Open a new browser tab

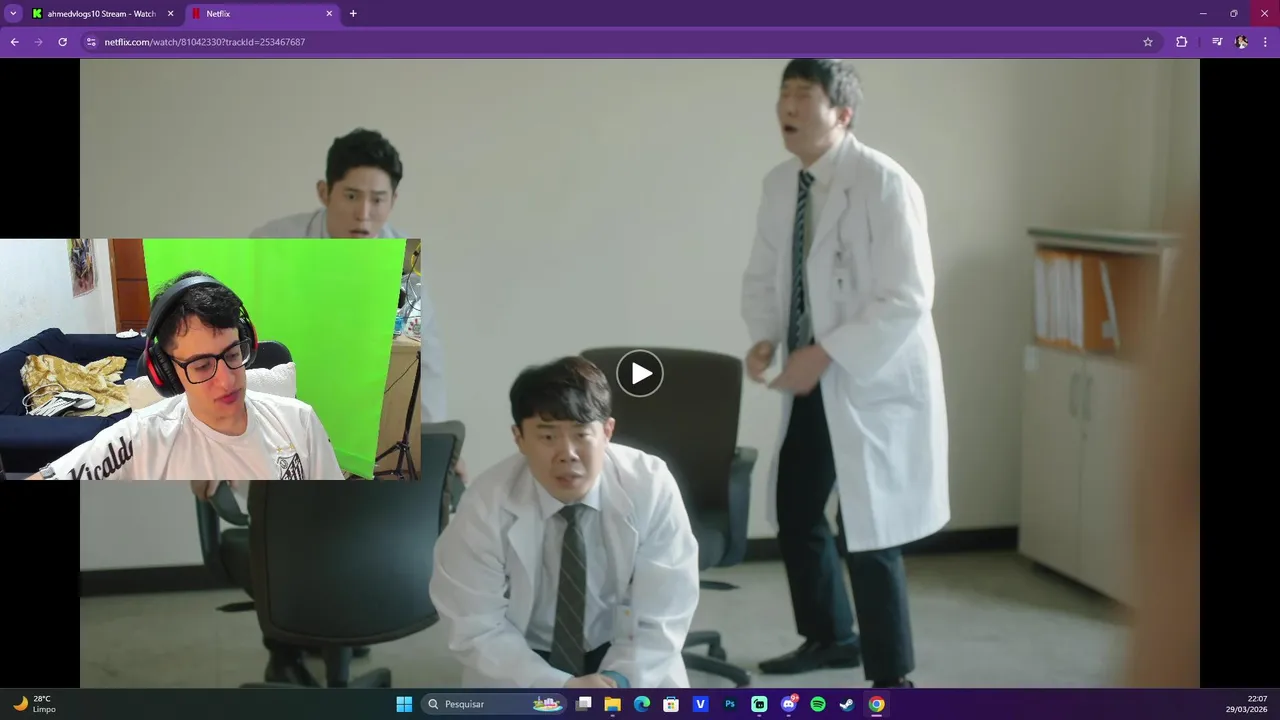[x=353, y=14]
